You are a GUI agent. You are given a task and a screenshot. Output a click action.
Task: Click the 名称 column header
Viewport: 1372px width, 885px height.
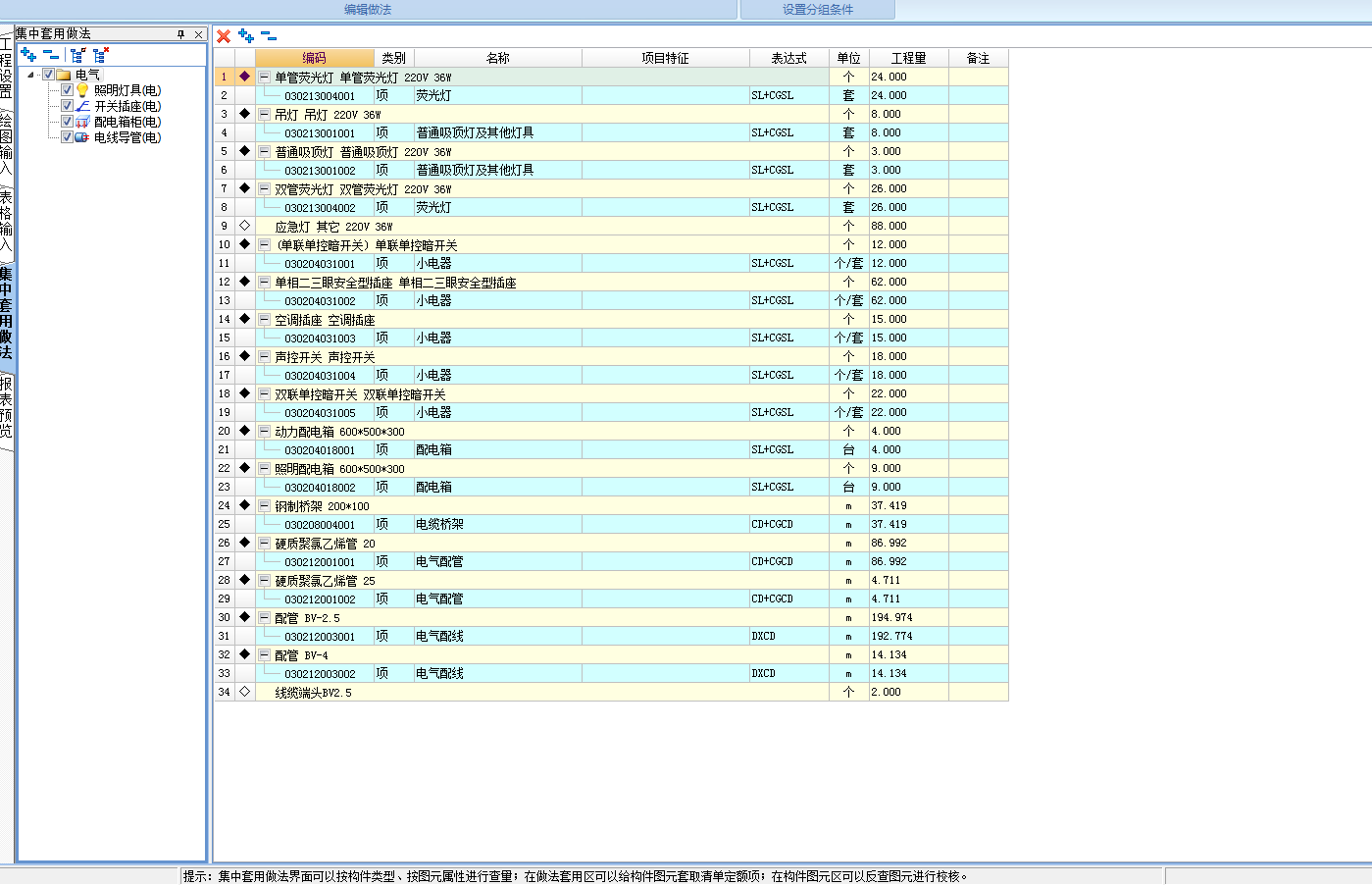click(497, 58)
